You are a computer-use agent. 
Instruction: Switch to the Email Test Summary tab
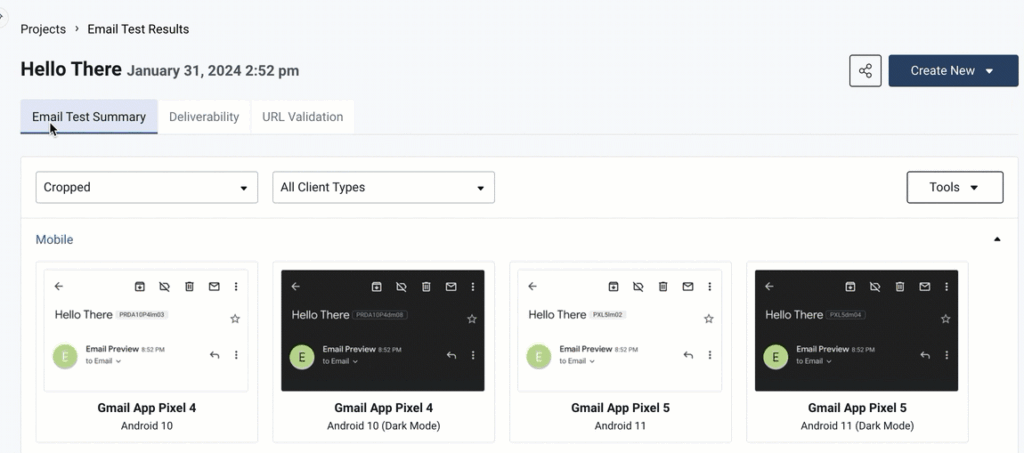tap(89, 117)
